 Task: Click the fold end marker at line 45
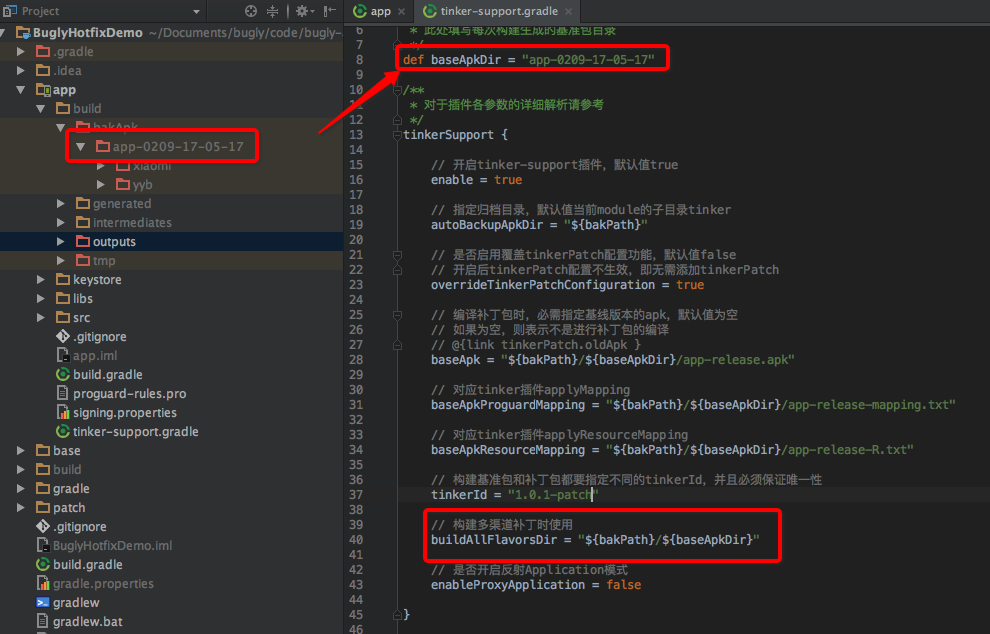[397, 614]
